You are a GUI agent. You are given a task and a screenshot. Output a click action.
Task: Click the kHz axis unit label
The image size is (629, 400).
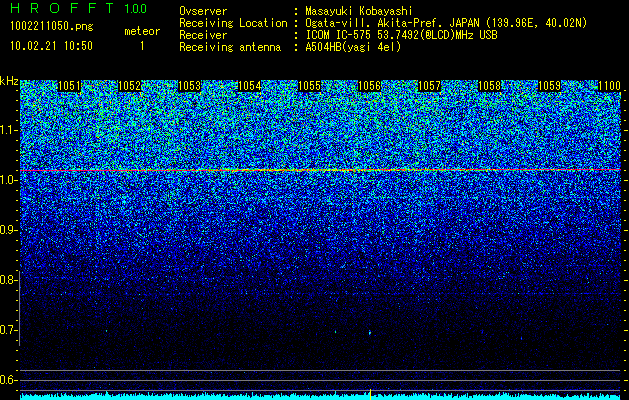click(9, 81)
